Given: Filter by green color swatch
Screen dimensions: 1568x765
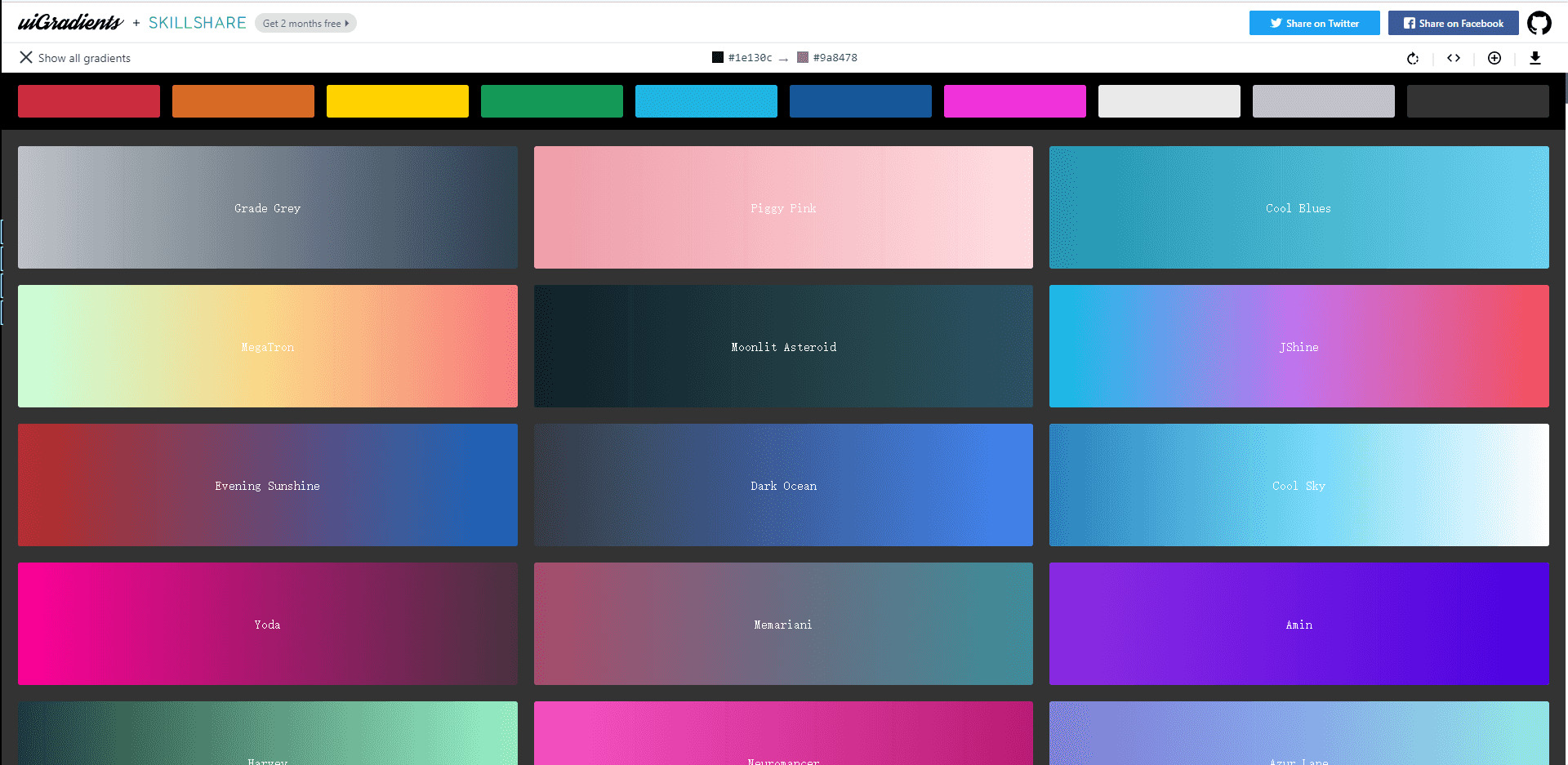Looking at the screenshot, I should [552, 101].
